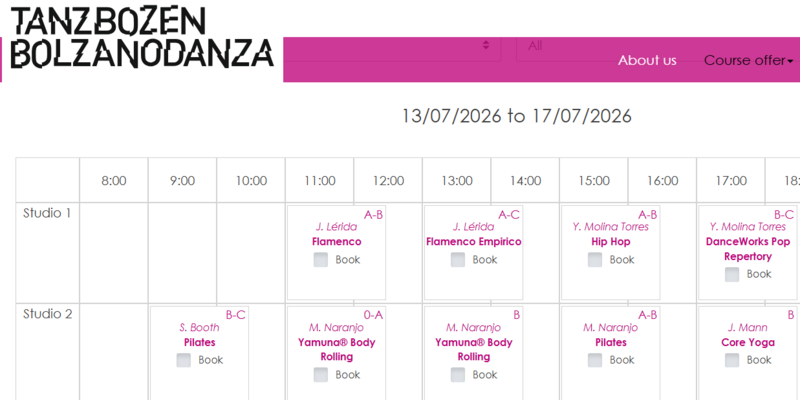Image resolution: width=800 pixels, height=400 pixels.
Task: Check Book for S. Booth's Pilates
Action: (x=184, y=360)
